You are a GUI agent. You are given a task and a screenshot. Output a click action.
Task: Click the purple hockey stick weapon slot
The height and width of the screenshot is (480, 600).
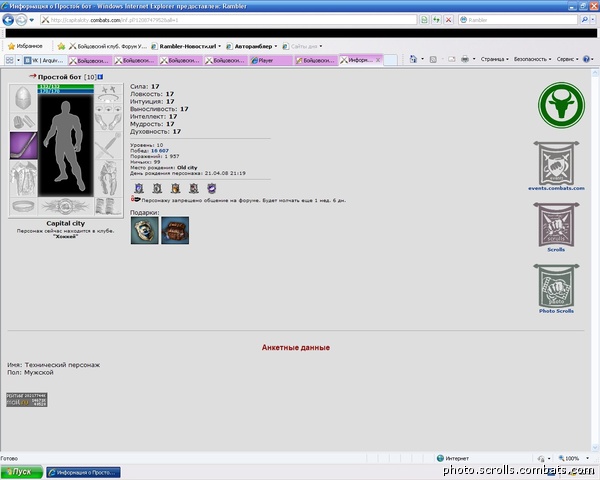point(23,145)
